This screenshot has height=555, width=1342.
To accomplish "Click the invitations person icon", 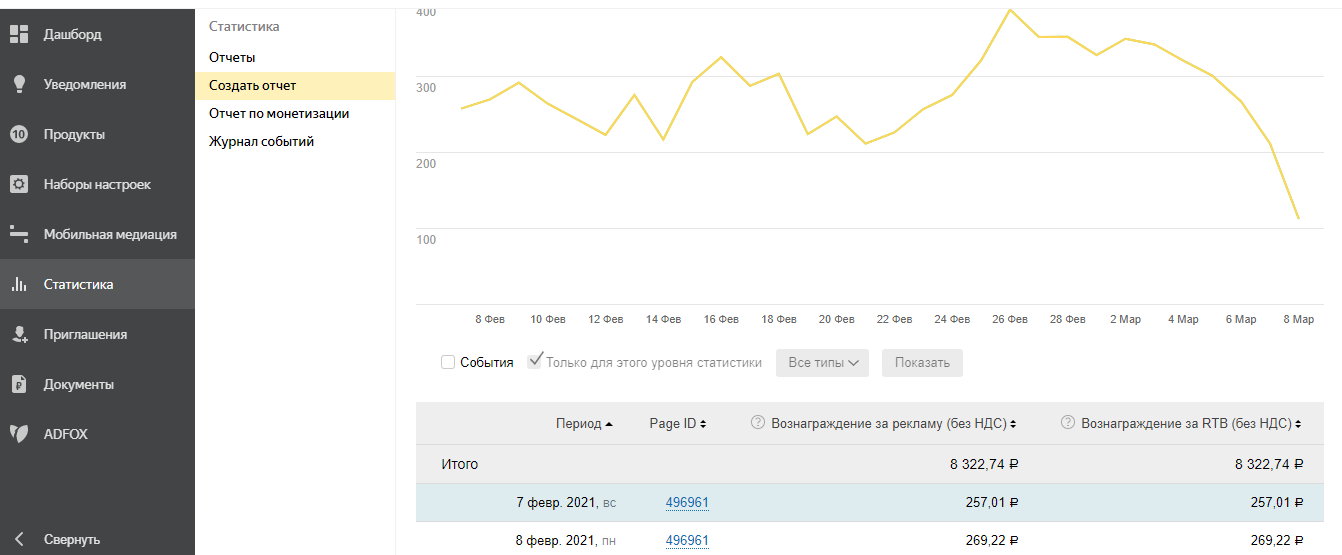I will (x=18, y=334).
